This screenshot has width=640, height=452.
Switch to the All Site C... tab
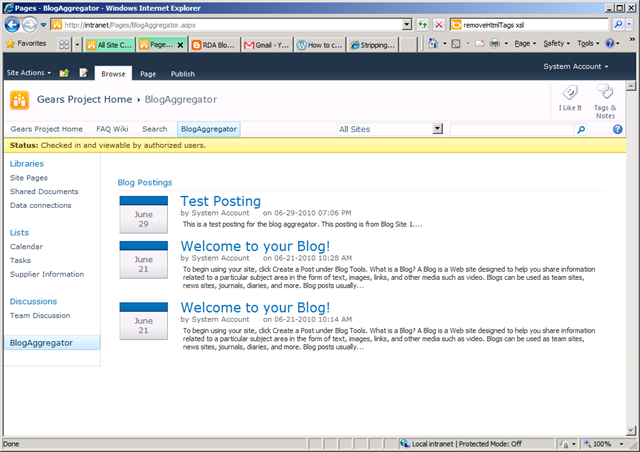click(109, 45)
